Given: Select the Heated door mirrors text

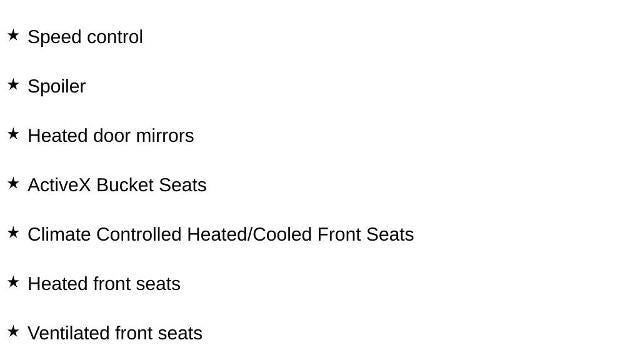Looking at the screenshot, I should click(111, 136).
